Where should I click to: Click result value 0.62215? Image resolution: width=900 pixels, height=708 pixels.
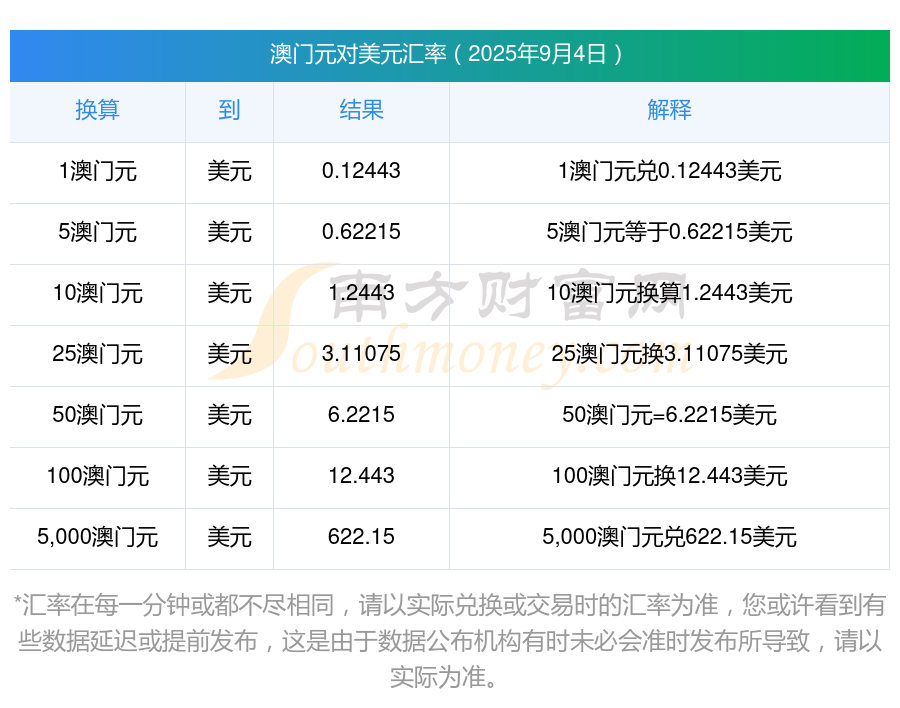click(361, 231)
